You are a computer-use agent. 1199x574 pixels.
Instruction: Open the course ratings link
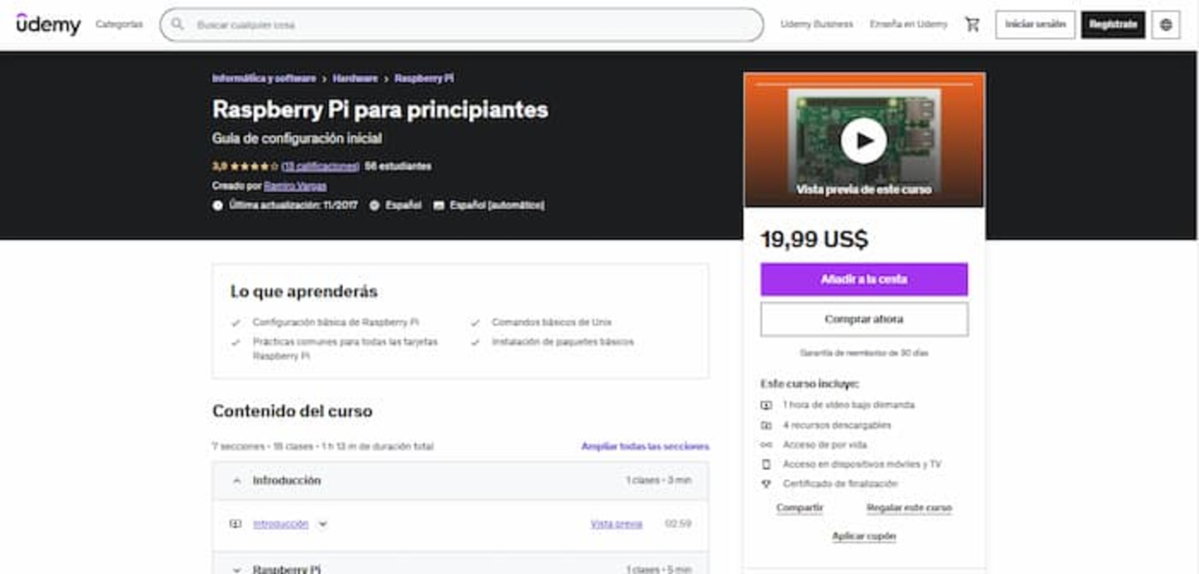click(320, 166)
